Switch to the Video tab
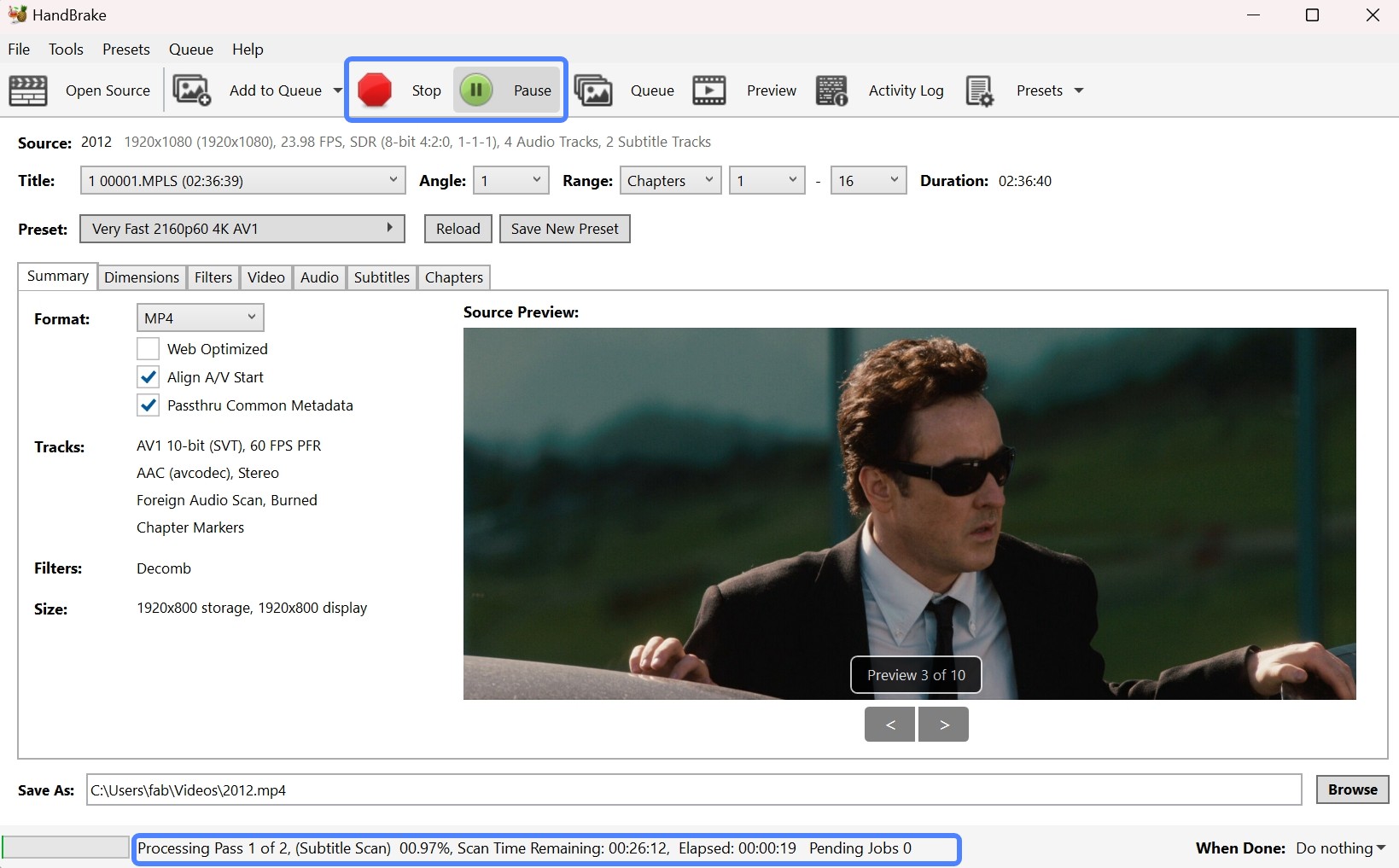Screen dimensions: 1399x868 click(x=265, y=277)
